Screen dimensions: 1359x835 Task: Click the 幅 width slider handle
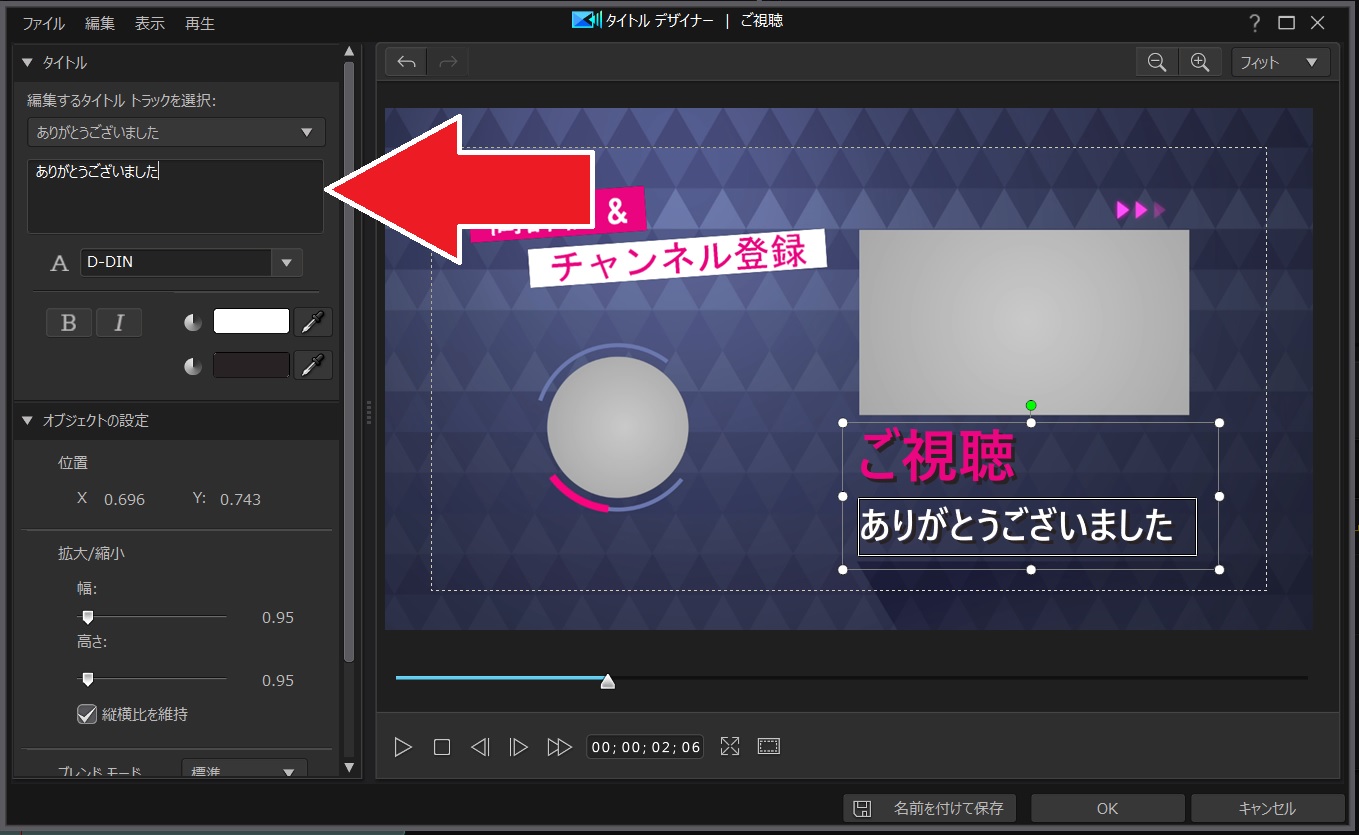(x=88, y=617)
